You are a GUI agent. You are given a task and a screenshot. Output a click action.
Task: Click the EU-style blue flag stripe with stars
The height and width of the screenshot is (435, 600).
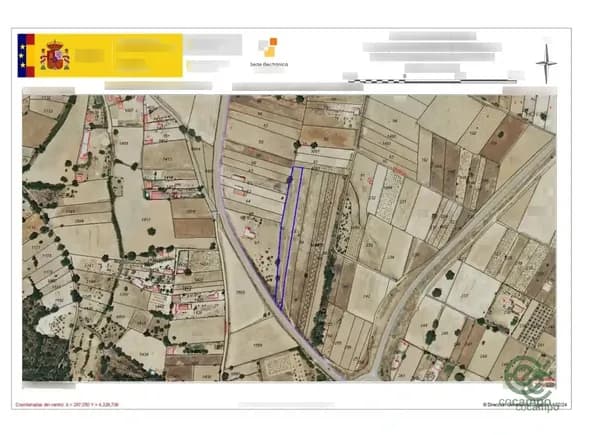(22, 56)
